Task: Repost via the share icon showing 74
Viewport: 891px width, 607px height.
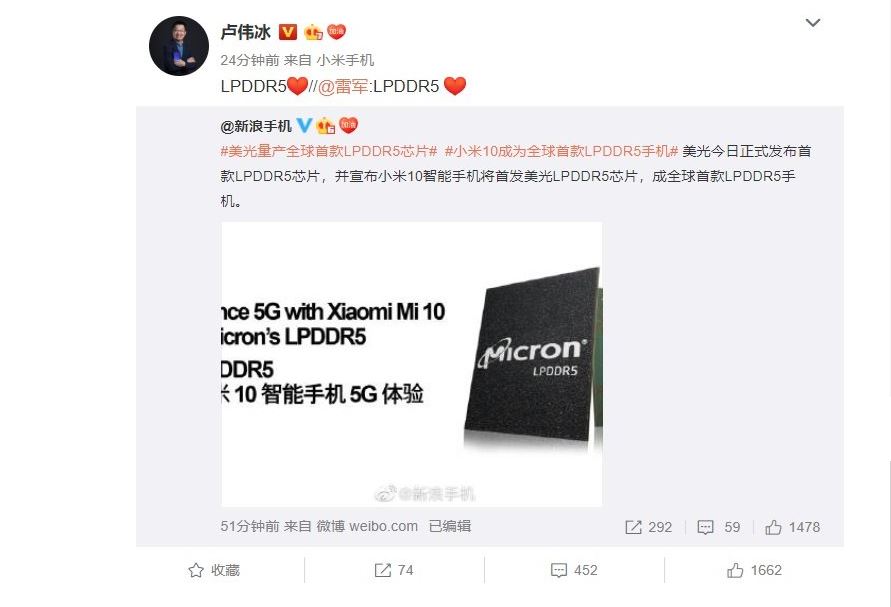Action: (x=394, y=570)
